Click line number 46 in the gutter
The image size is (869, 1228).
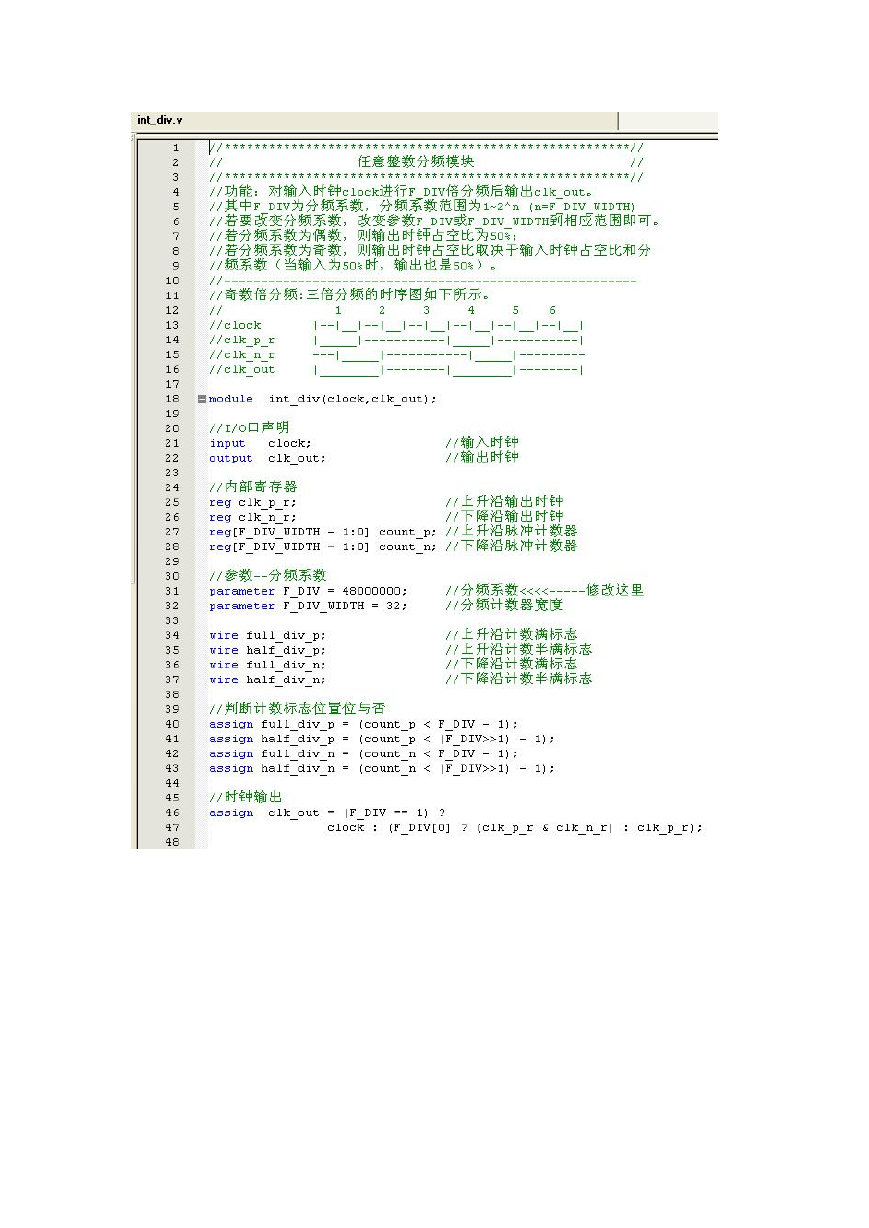(174, 812)
